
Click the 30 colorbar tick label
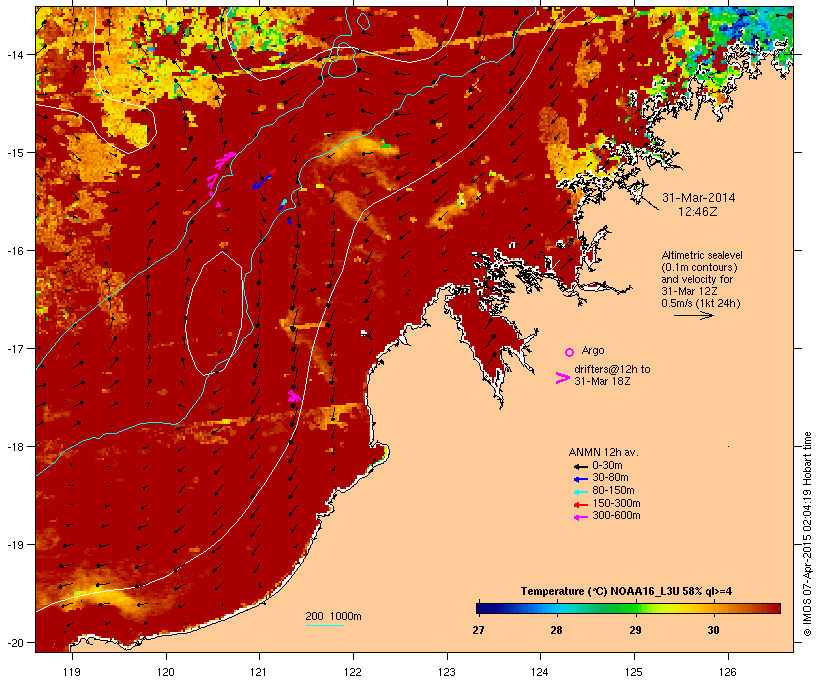click(x=713, y=630)
